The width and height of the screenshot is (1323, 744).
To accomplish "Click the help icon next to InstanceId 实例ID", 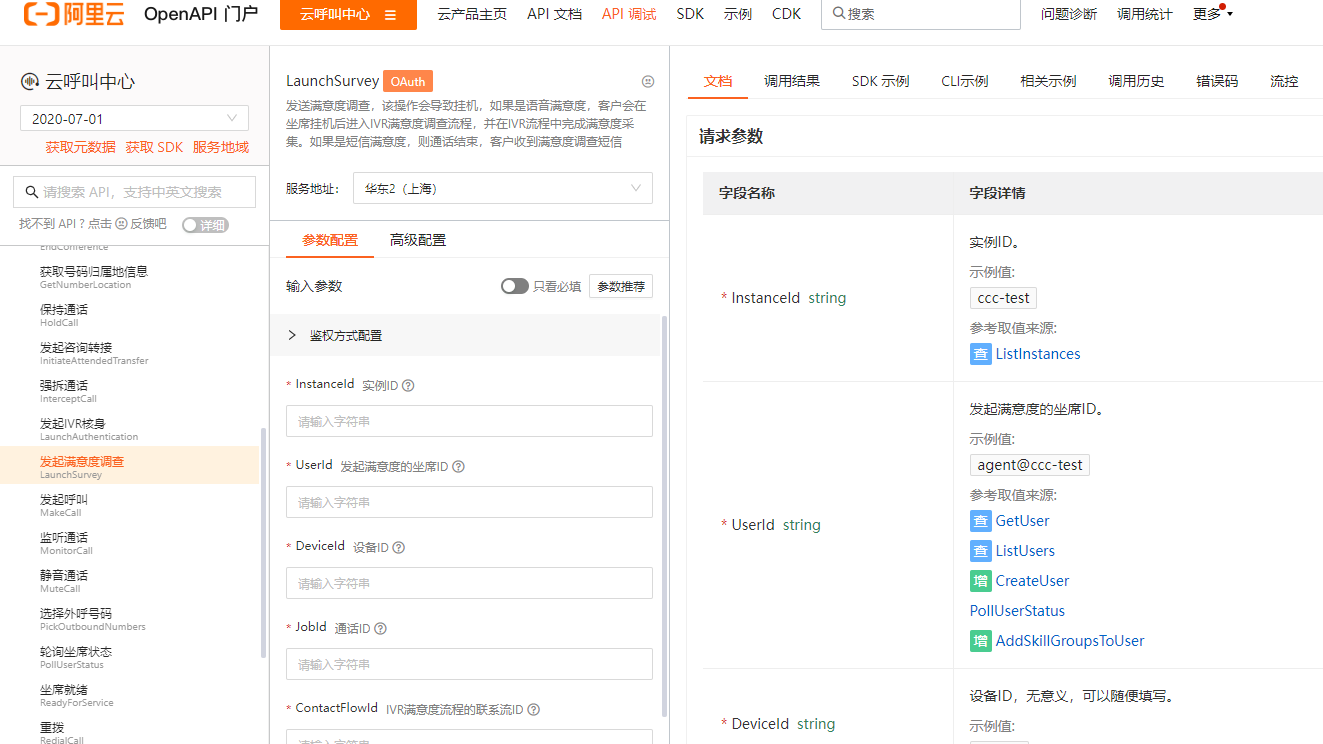I will point(408,385).
